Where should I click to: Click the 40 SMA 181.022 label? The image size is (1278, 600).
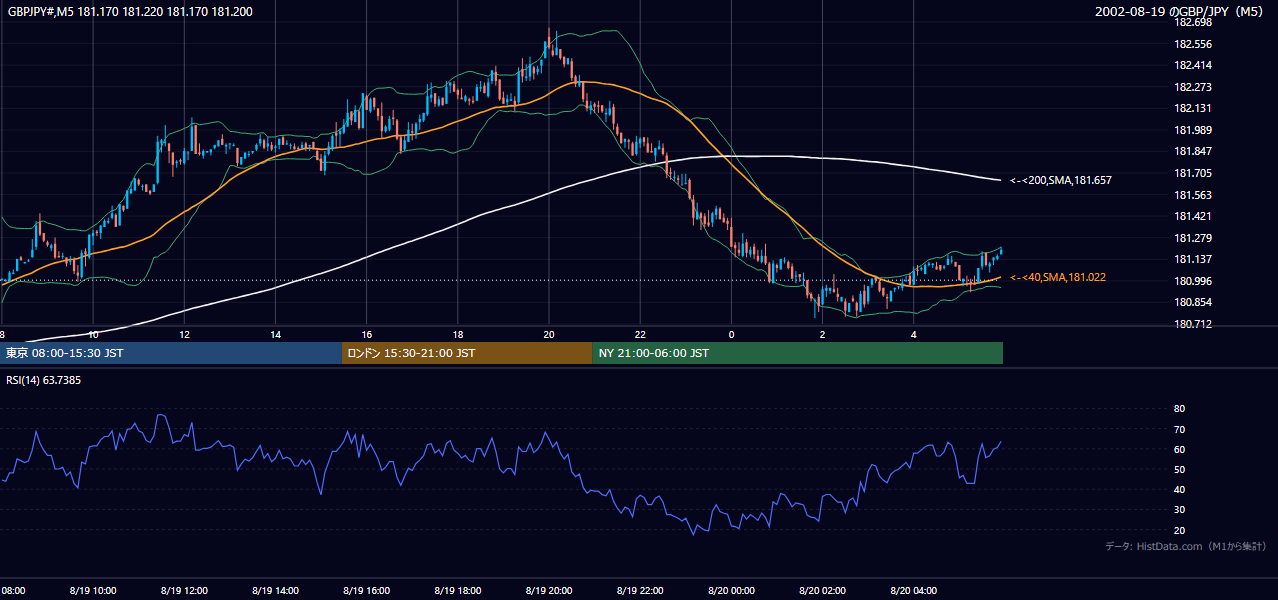[1058, 277]
